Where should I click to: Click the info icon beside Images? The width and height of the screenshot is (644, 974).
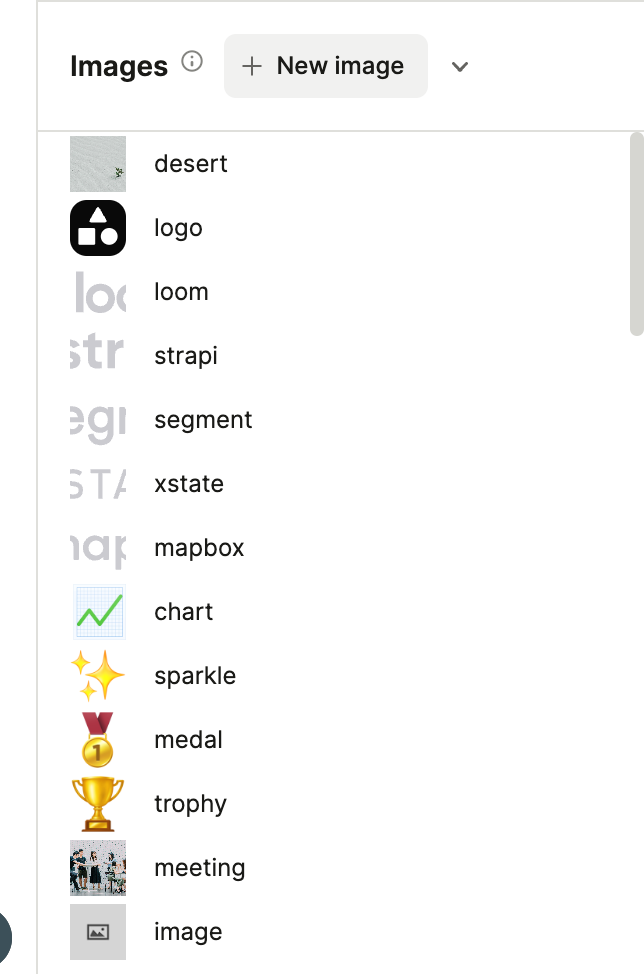(x=192, y=62)
